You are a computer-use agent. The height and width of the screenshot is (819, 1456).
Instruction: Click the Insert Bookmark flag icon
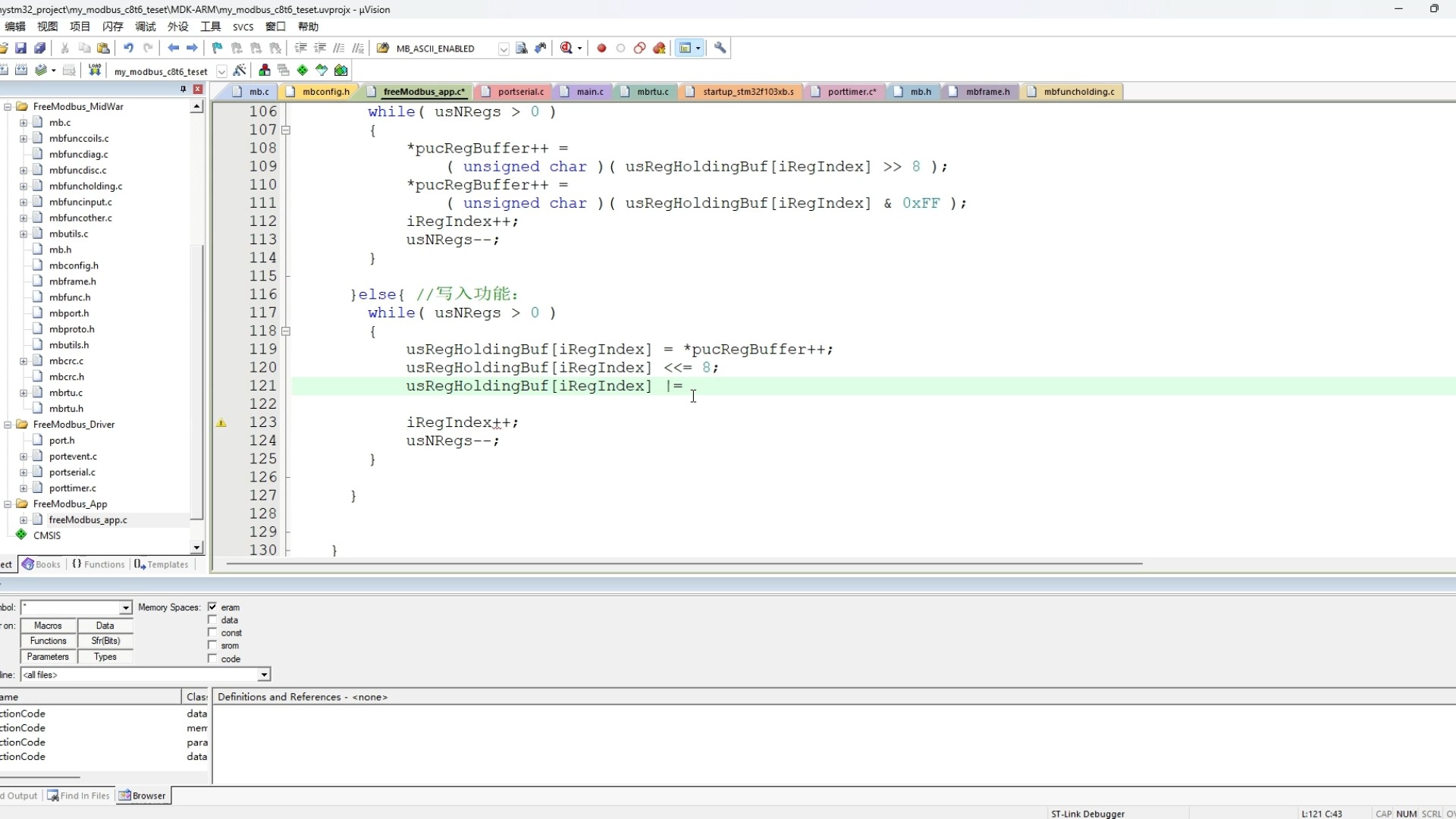click(x=217, y=48)
